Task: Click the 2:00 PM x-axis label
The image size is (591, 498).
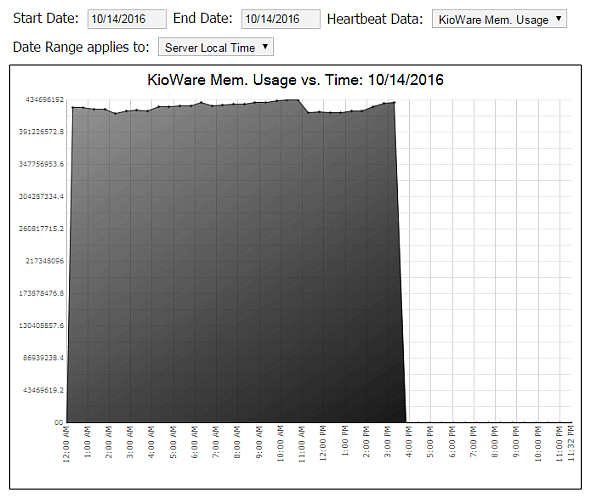Action: point(366,442)
